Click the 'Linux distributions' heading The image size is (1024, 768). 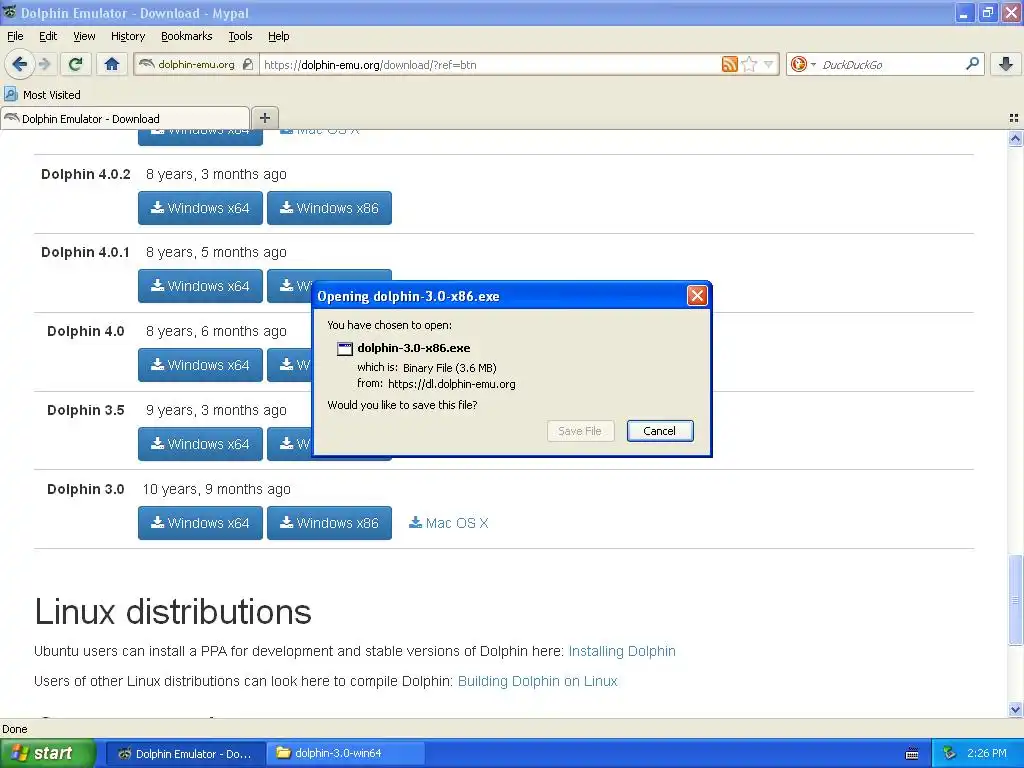tap(173, 612)
